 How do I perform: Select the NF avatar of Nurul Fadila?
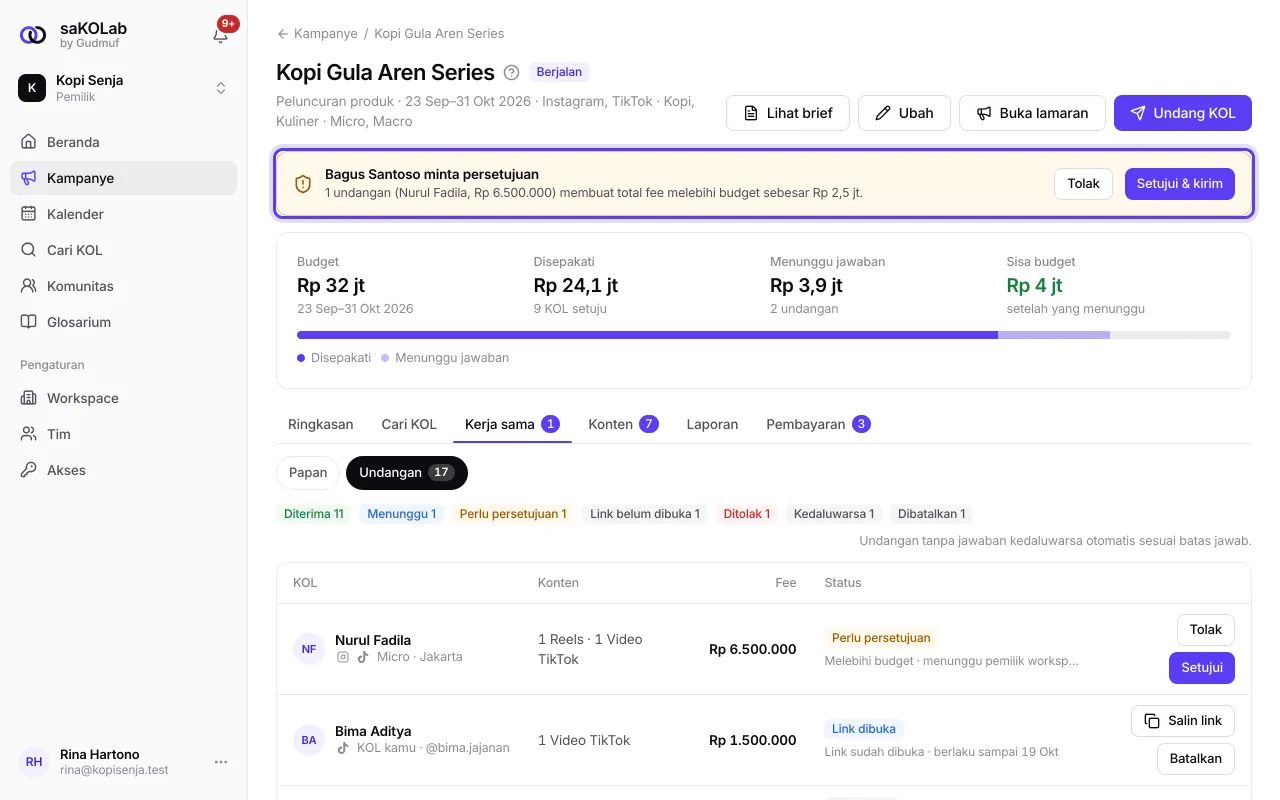pyautogui.click(x=309, y=649)
